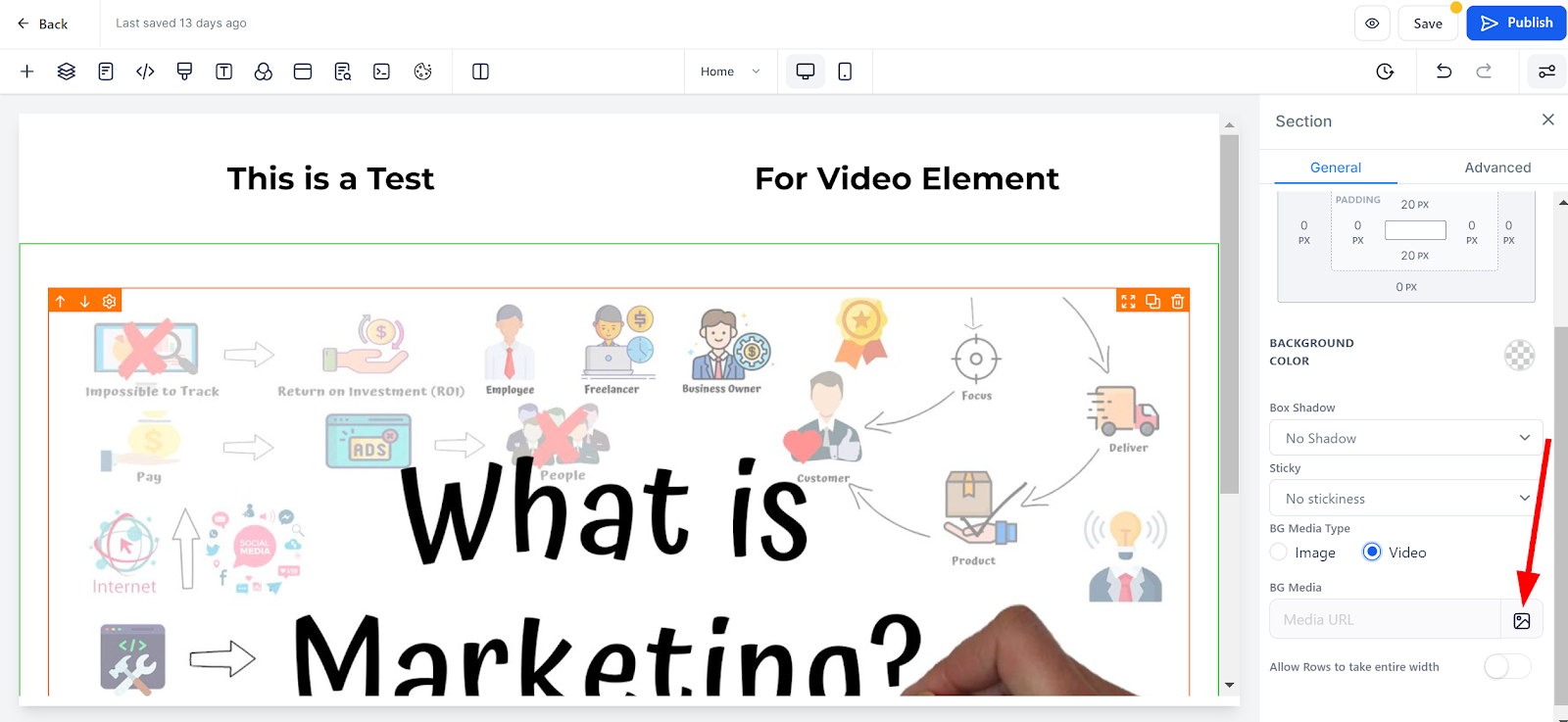
Task: Redo the last change
Action: (1484, 71)
